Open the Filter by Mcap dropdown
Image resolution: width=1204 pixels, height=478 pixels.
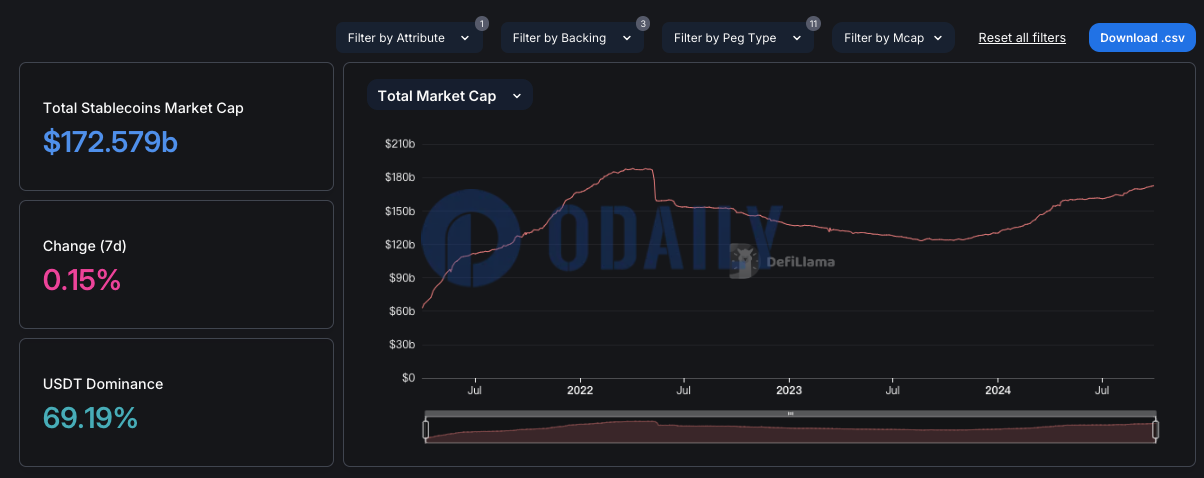[x=893, y=38]
